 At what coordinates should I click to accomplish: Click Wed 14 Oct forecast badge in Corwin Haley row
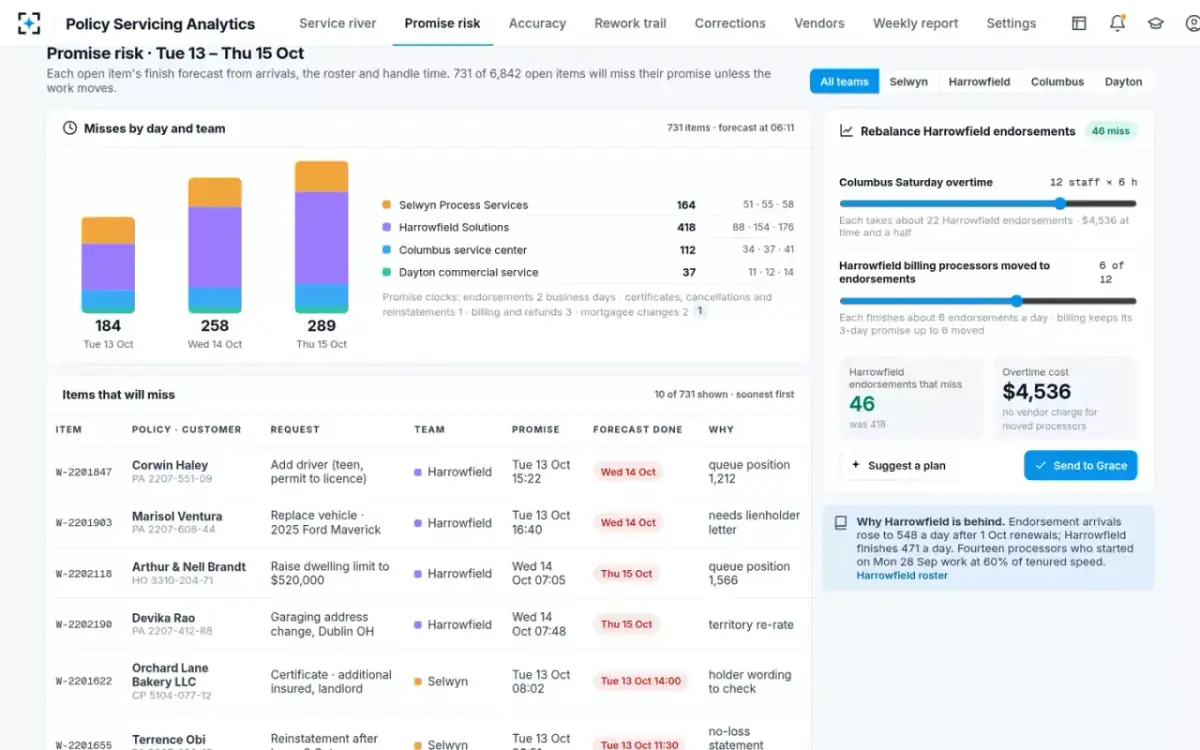(x=628, y=472)
